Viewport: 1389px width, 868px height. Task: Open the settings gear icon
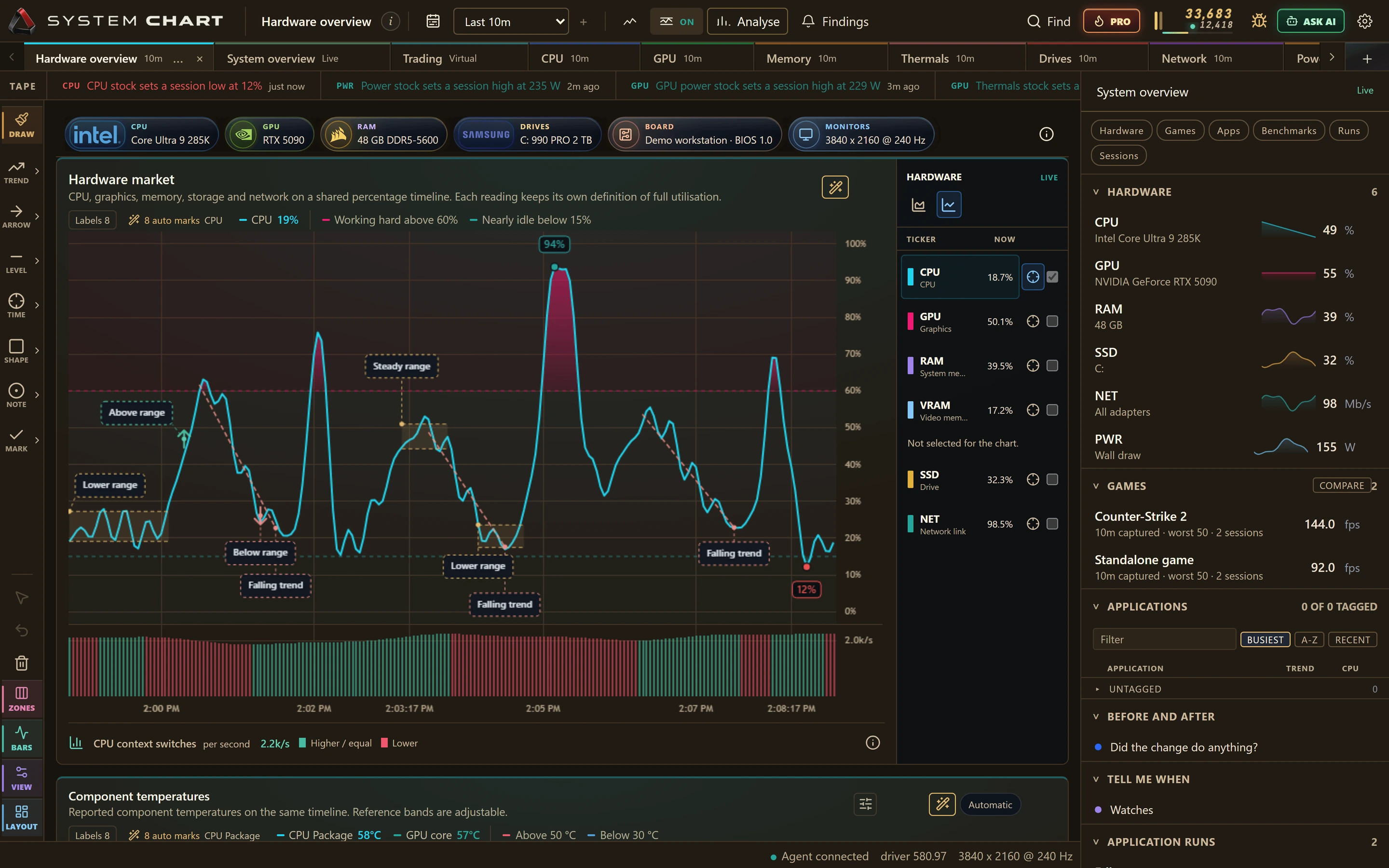coord(1364,21)
